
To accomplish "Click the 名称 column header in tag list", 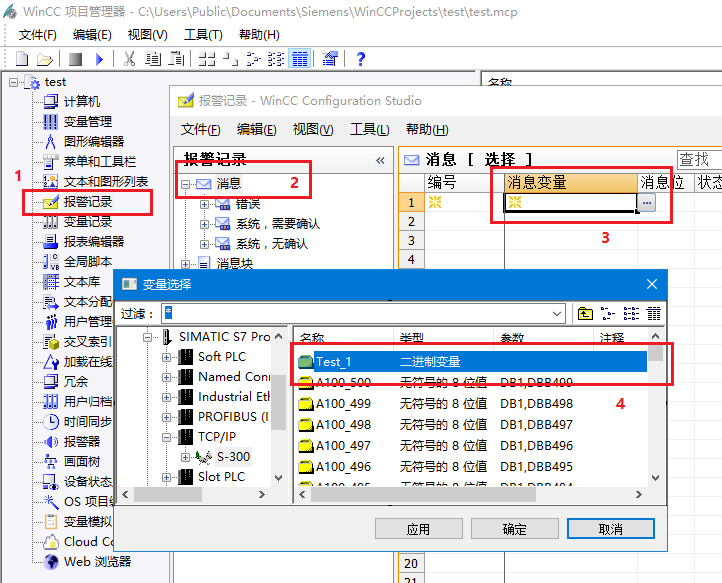I will (x=343, y=337).
